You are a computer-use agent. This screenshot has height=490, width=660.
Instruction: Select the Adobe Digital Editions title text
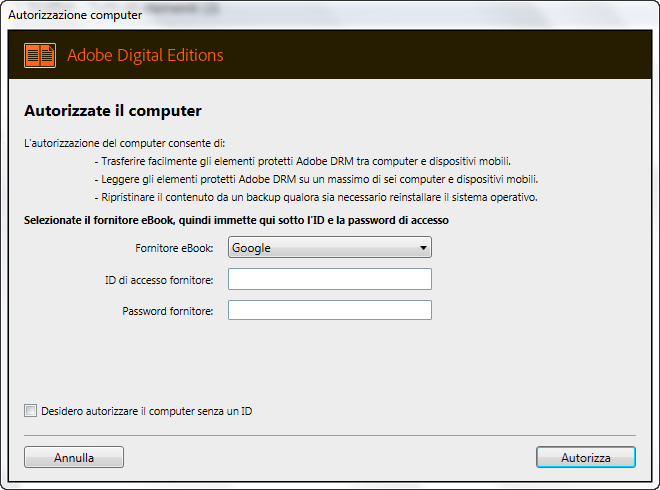145,56
